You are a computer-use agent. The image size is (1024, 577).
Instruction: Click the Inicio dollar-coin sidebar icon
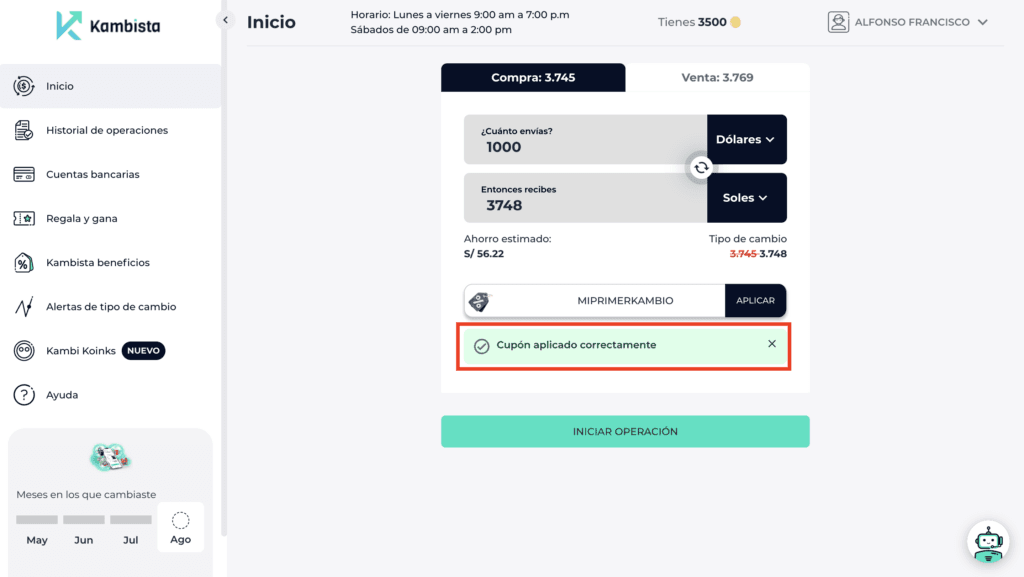[x=24, y=86]
